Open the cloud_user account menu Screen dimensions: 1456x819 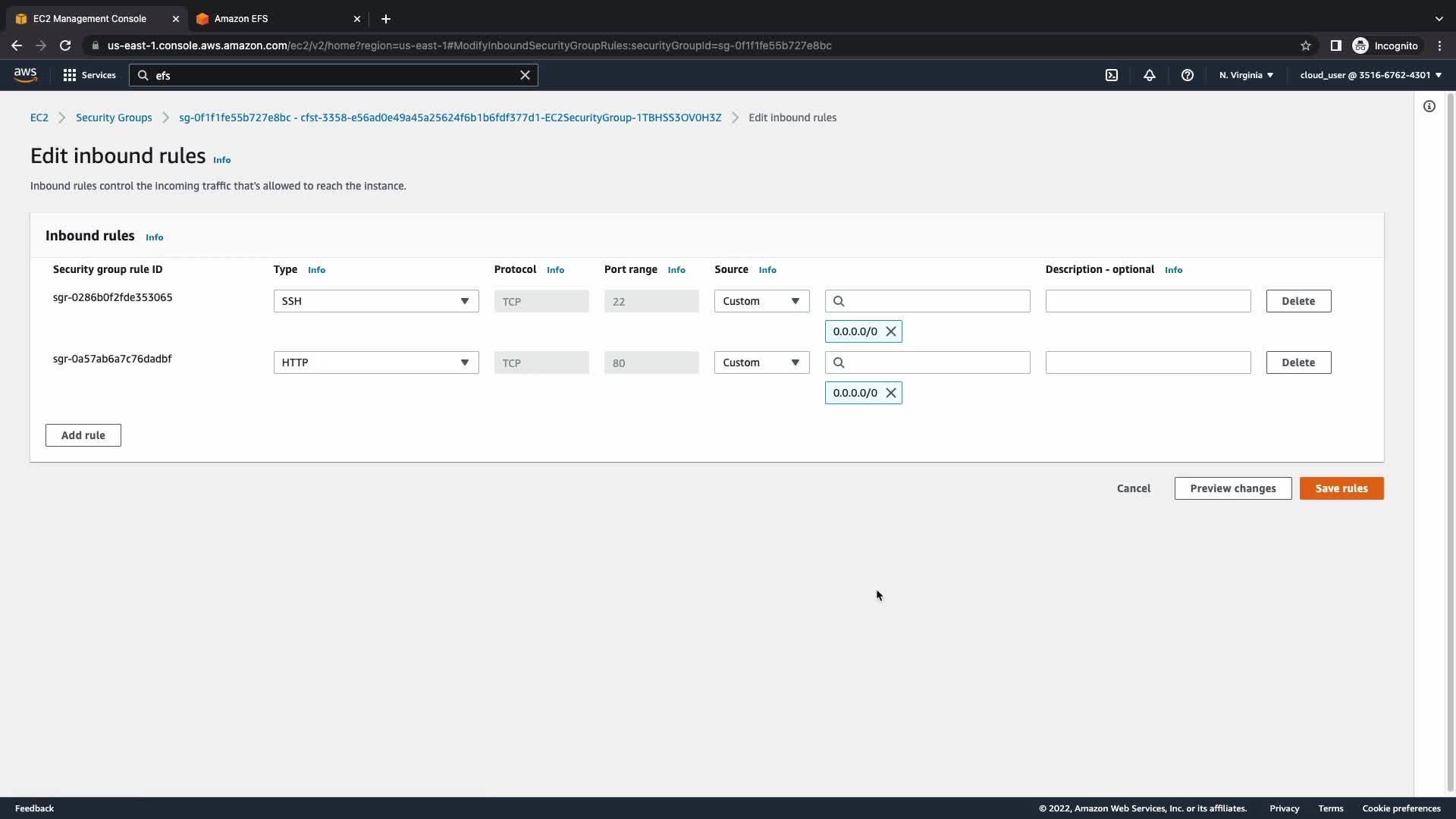[1370, 75]
